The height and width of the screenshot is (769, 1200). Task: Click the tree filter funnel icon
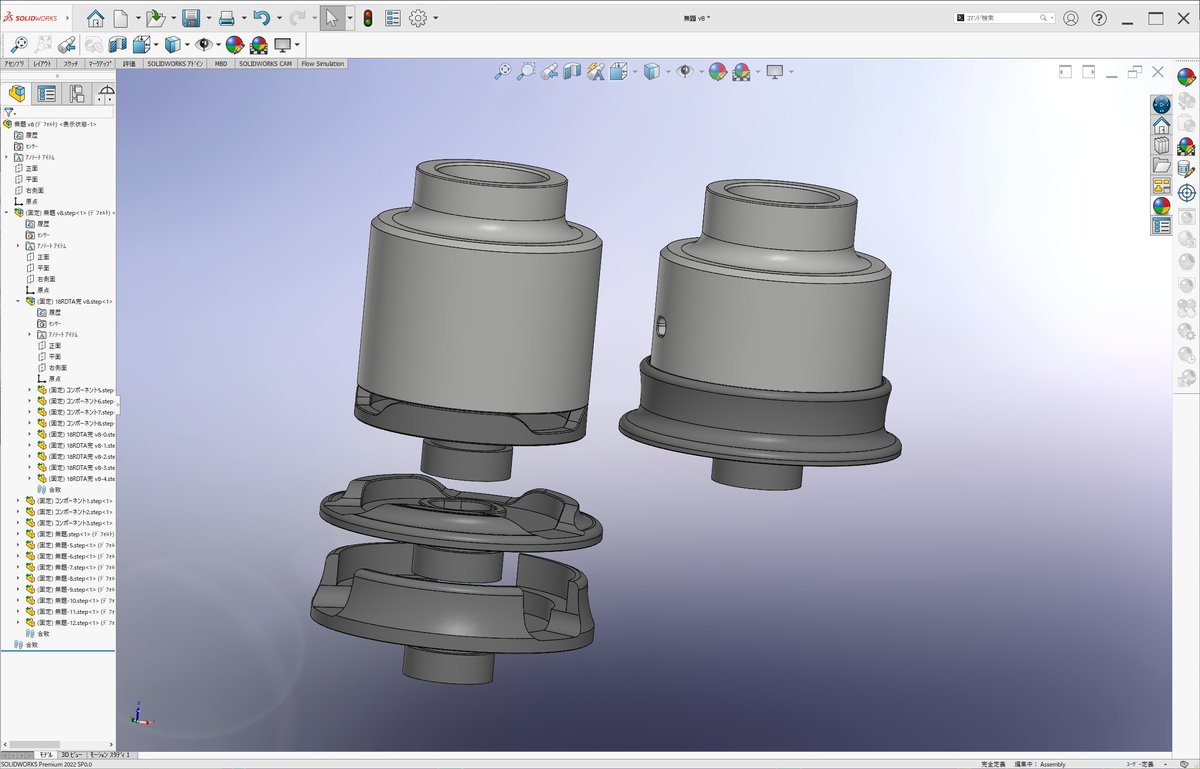click(x=9, y=113)
